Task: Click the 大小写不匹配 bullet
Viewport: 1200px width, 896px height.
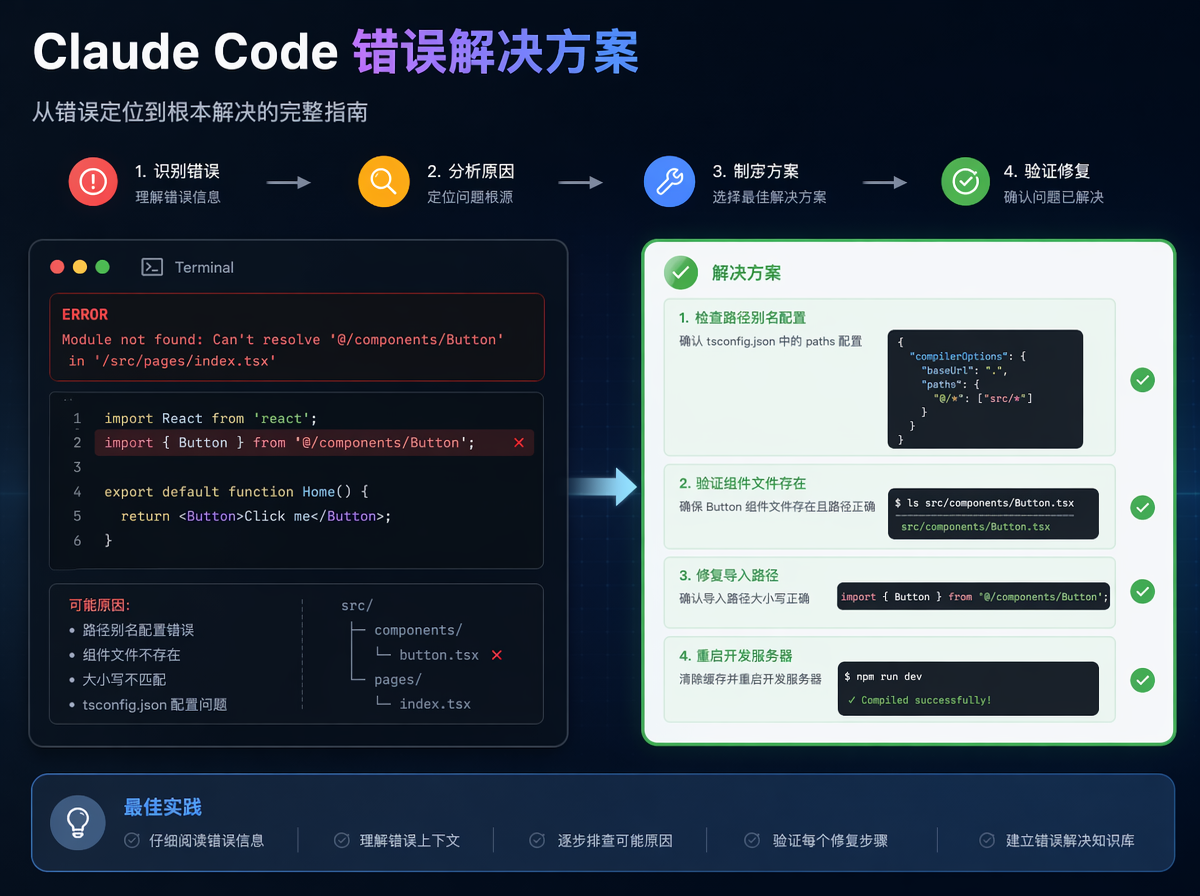Action: click(124, 679)
